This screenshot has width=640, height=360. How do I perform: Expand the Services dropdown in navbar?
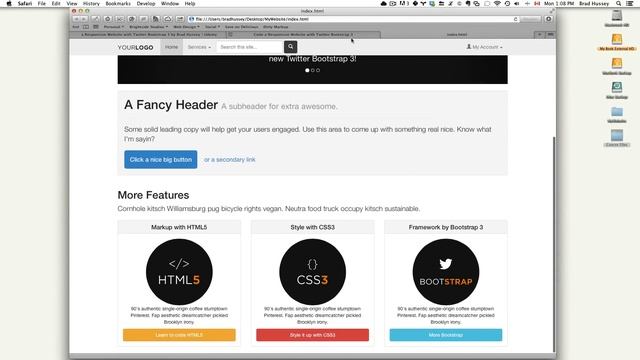pos(199,47)
